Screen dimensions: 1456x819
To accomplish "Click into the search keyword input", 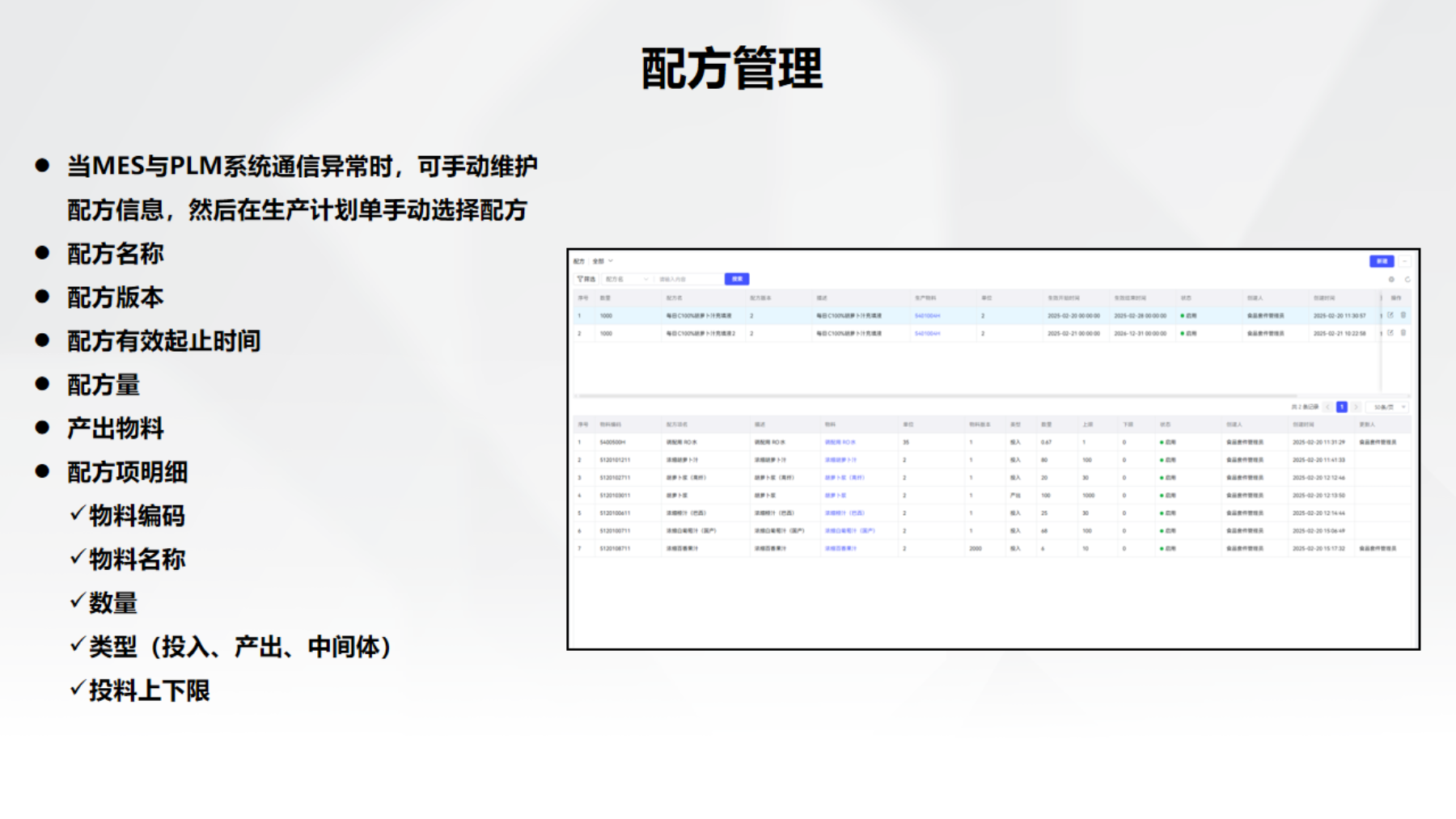I will tap(688, 279).
